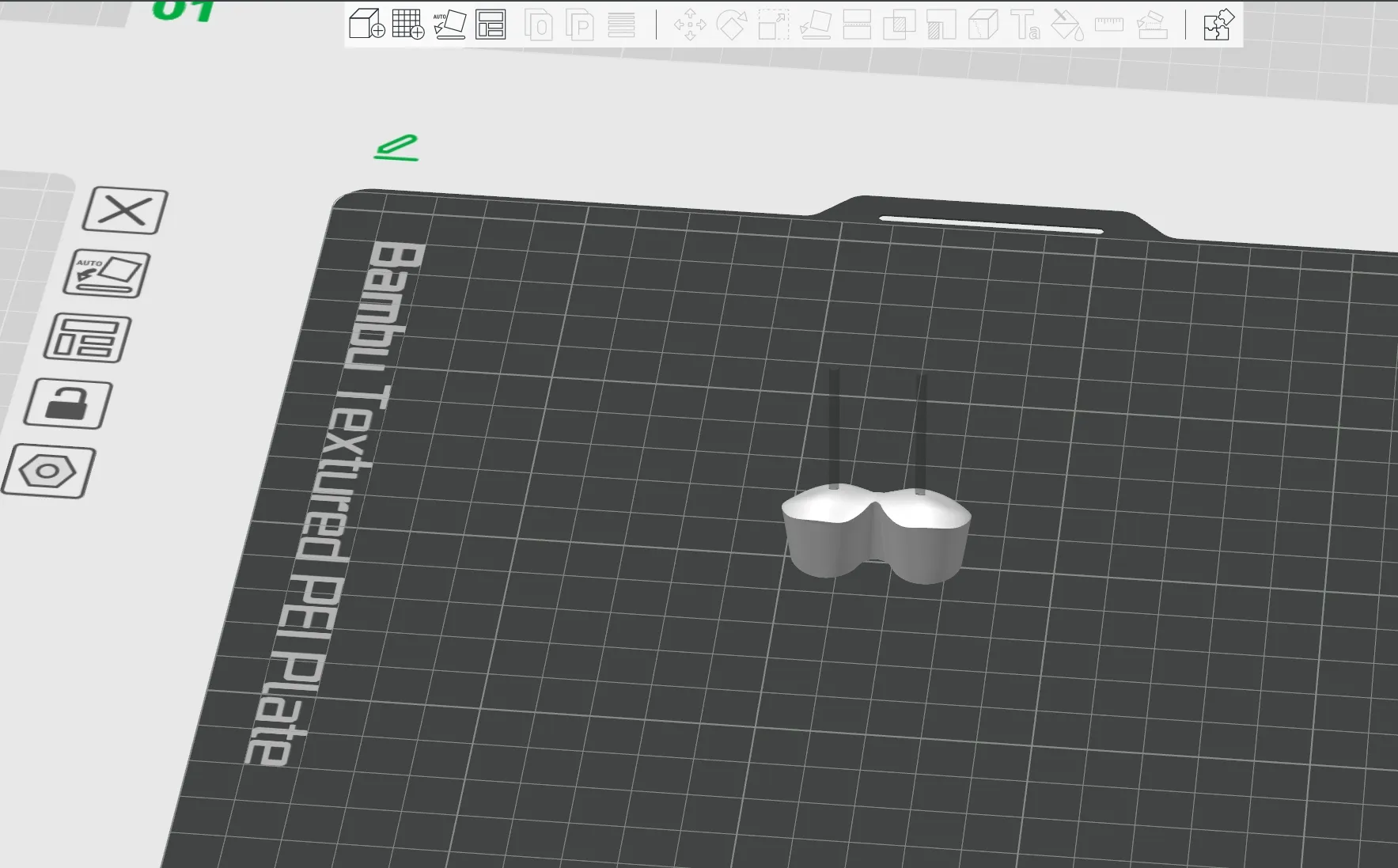Select the Rotate tool
Viewport: 1398px width, 868px height.
732,25
